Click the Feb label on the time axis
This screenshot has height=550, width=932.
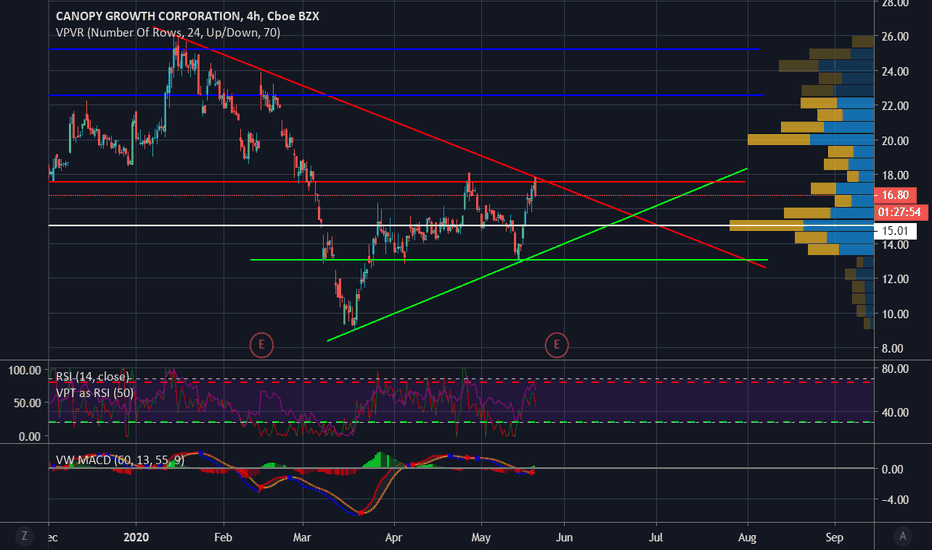tap(223, 538)
